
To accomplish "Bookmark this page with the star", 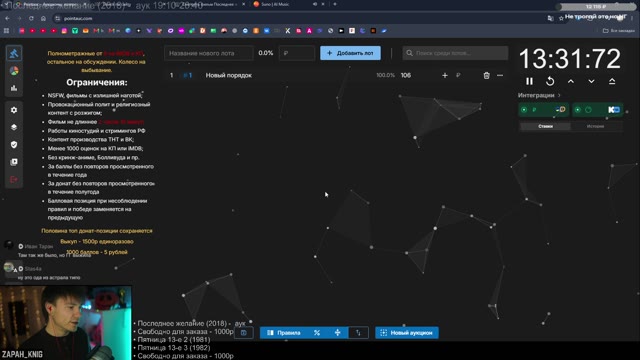I will pos(561,18).
